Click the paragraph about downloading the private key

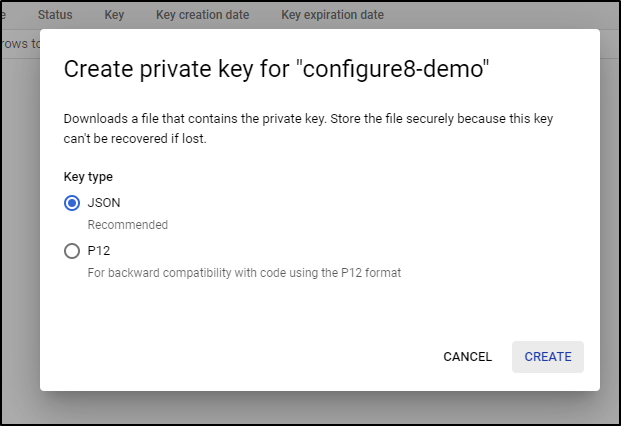[x=308, y=128]
